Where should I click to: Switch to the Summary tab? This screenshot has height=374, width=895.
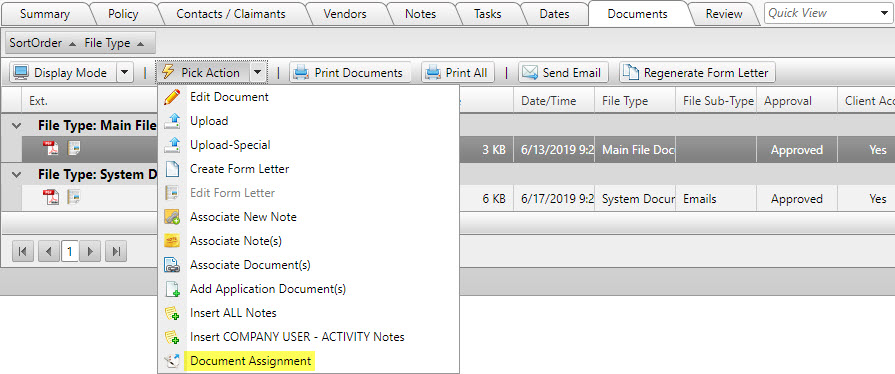(45, 14)
